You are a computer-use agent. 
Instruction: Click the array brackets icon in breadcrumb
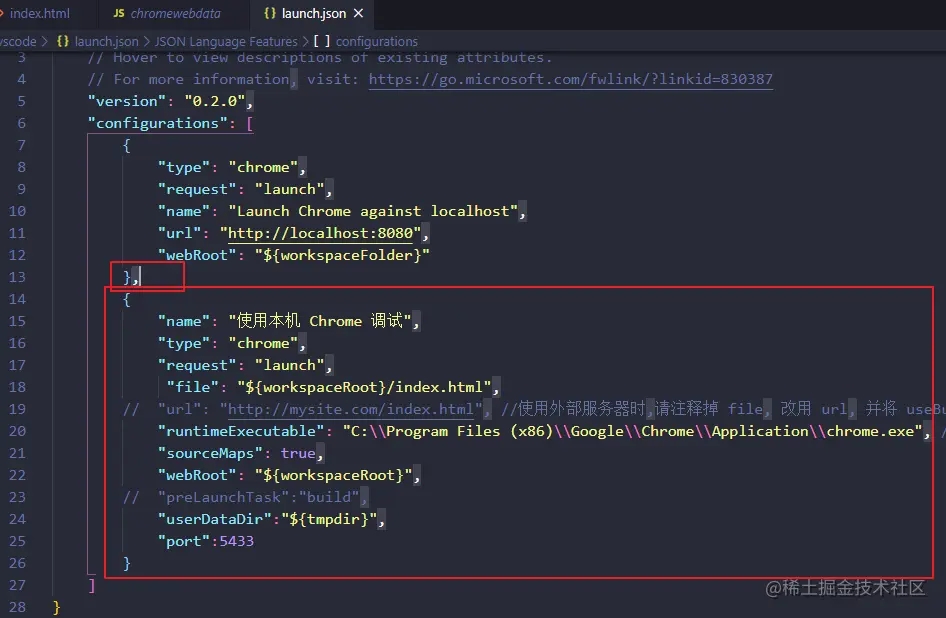coord(322,41)
